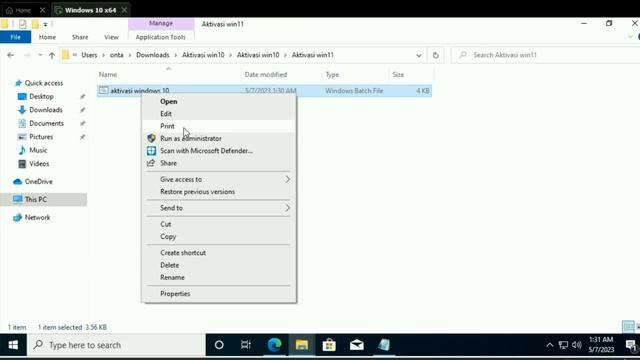Sort by the Type column header
Viewport: 640px width, 360px height.
click(x=332, y=75)
